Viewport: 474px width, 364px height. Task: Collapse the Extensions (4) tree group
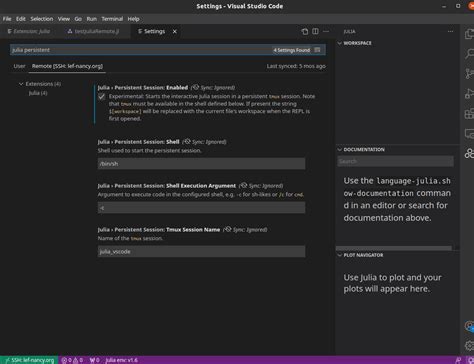[x=21, y=84]
